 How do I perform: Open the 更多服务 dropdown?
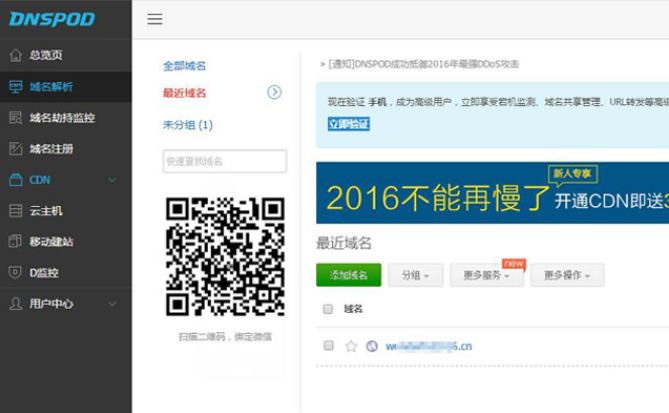487,275
